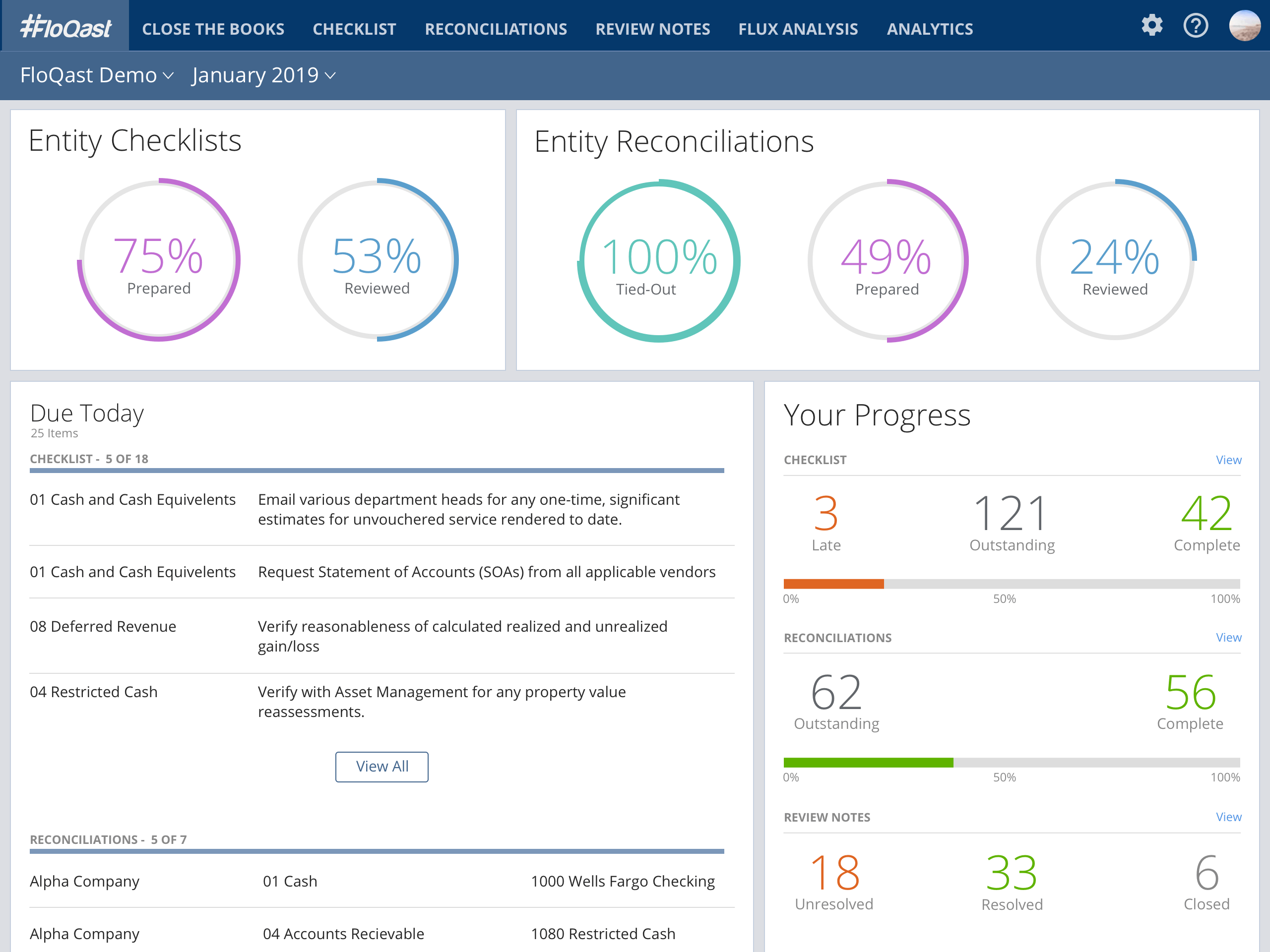Go to the Reconciliations menu

(496, 29)
